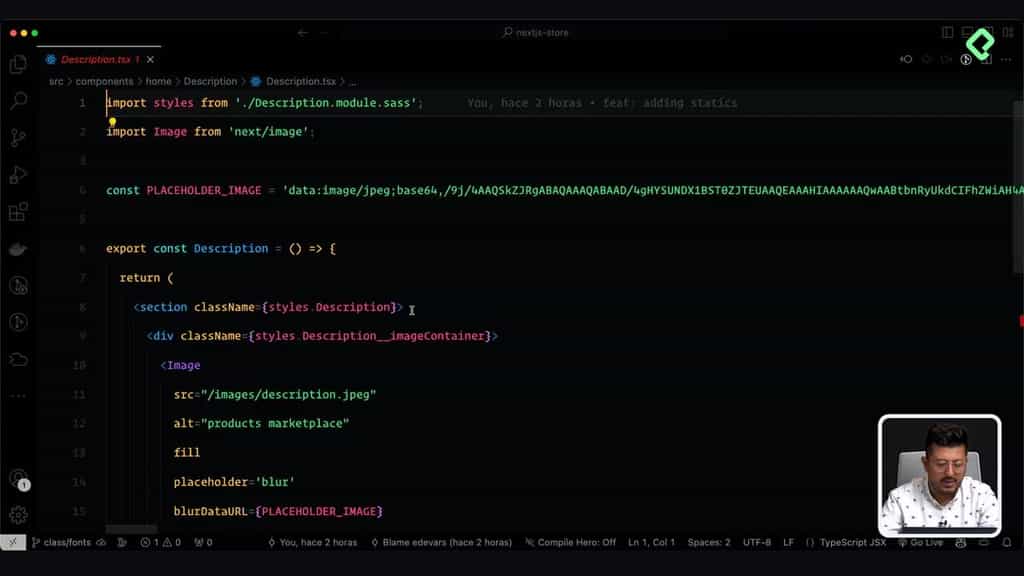Open the activity bar overflow (...) menu
This screenshot has height=576, width=1024.
pyautogui.click(x=18, y=396)
